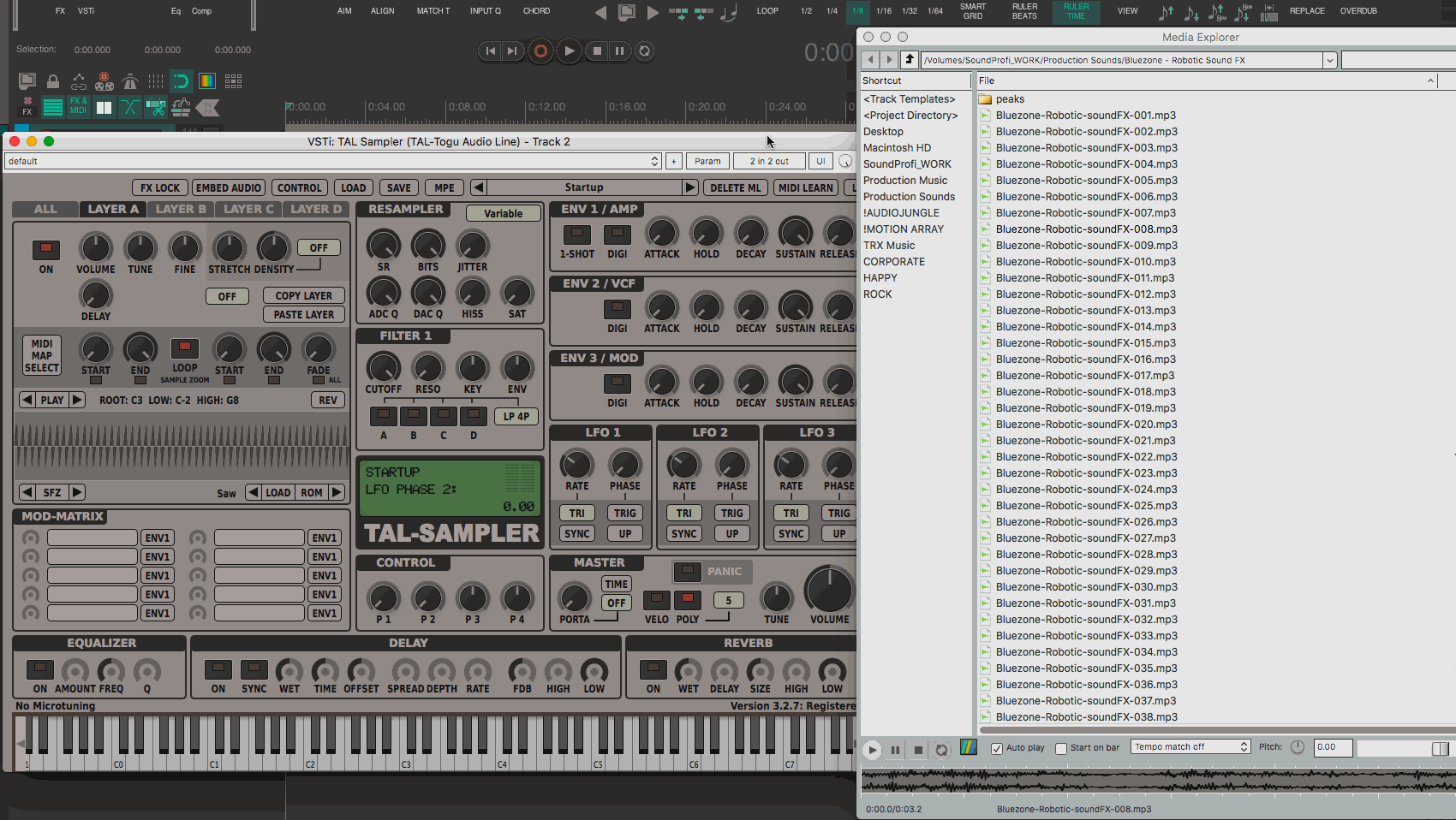This screenshot has width=1456, height=820.
Task: Toggle the repeat button in transport
Action: pos(645,51)
